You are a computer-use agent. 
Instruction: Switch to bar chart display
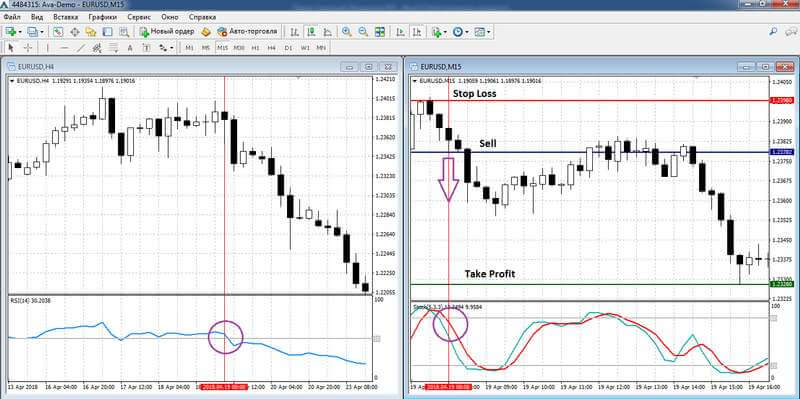[x=294, y=32]
